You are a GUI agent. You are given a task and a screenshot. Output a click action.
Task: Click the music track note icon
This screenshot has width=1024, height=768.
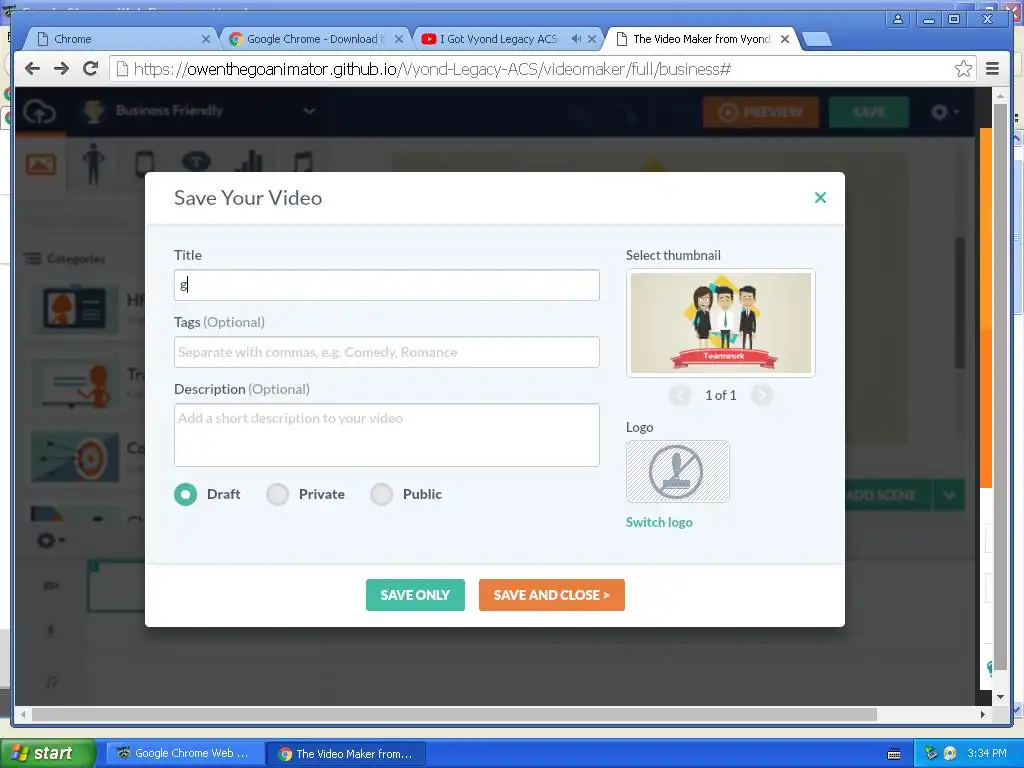tap(52, 682)
